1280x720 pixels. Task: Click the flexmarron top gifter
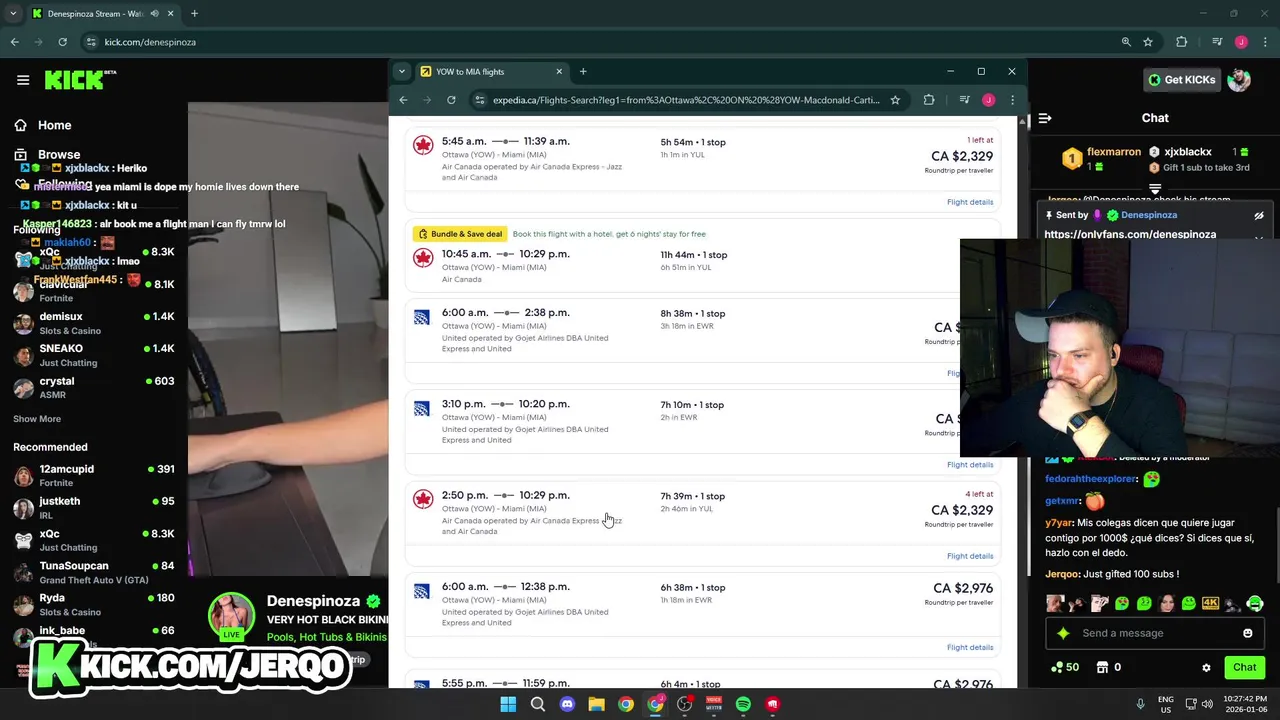pos(1100,159)
